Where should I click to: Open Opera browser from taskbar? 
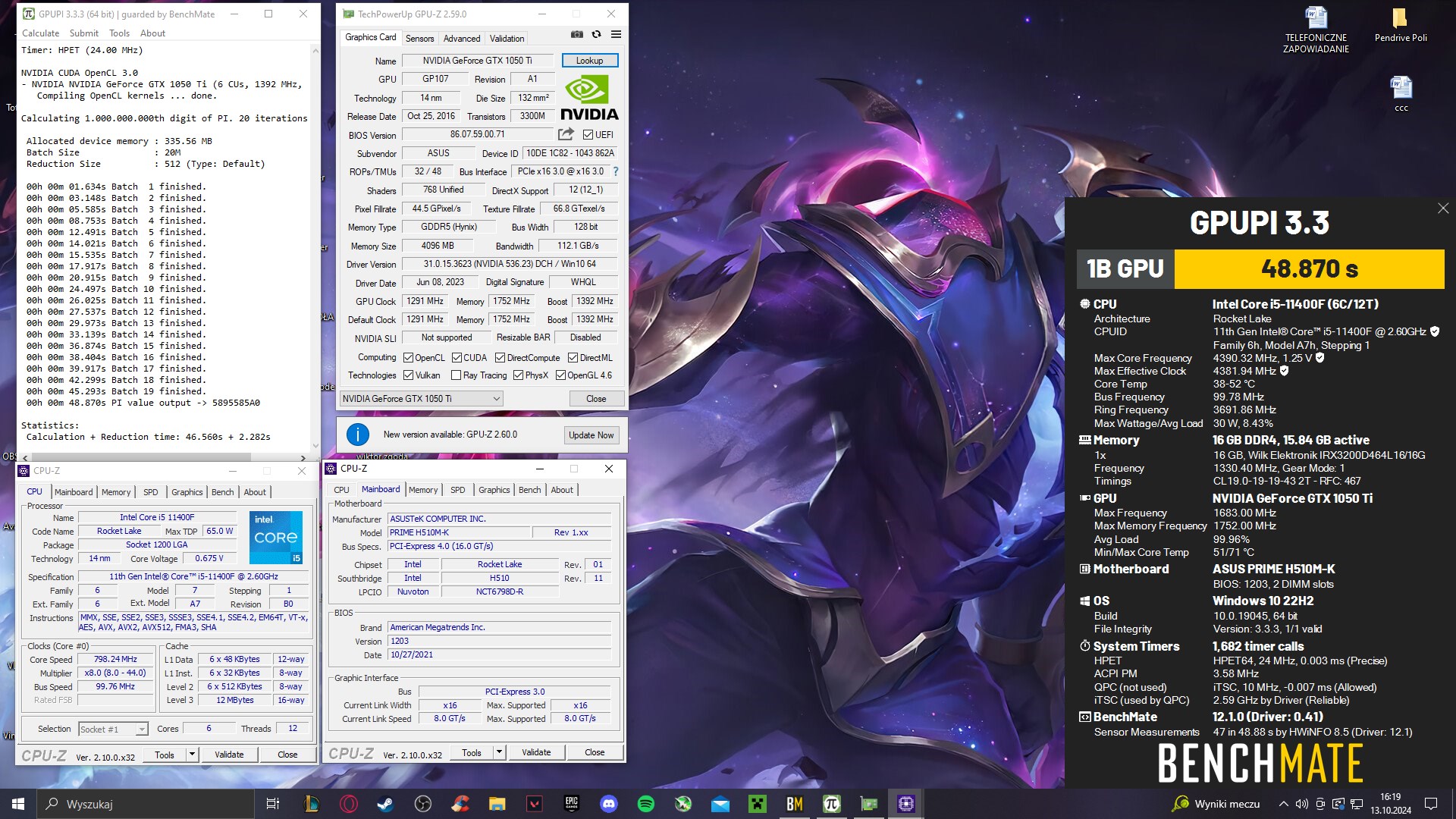point(349,804)
